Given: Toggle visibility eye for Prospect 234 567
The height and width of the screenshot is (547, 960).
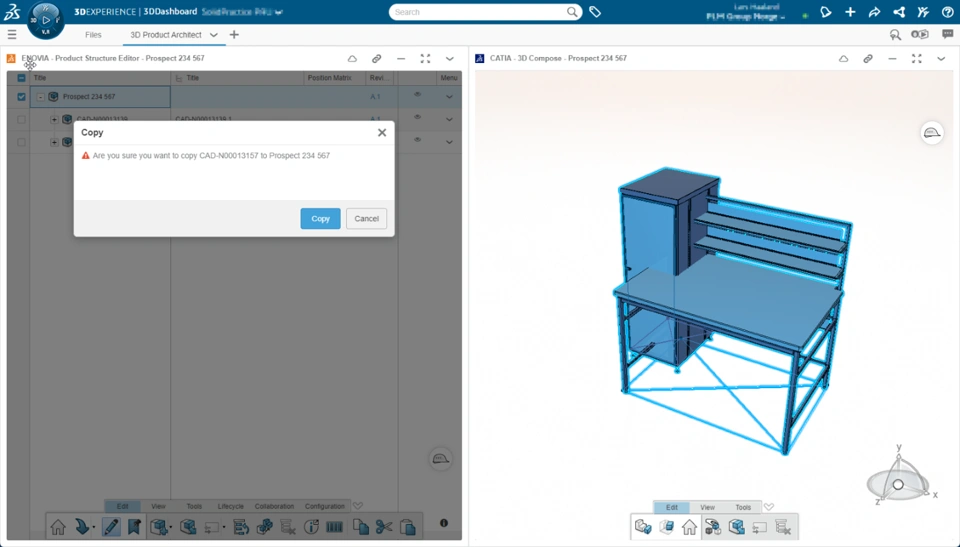Looking at the screenshot, I should [x=418, y=94].
